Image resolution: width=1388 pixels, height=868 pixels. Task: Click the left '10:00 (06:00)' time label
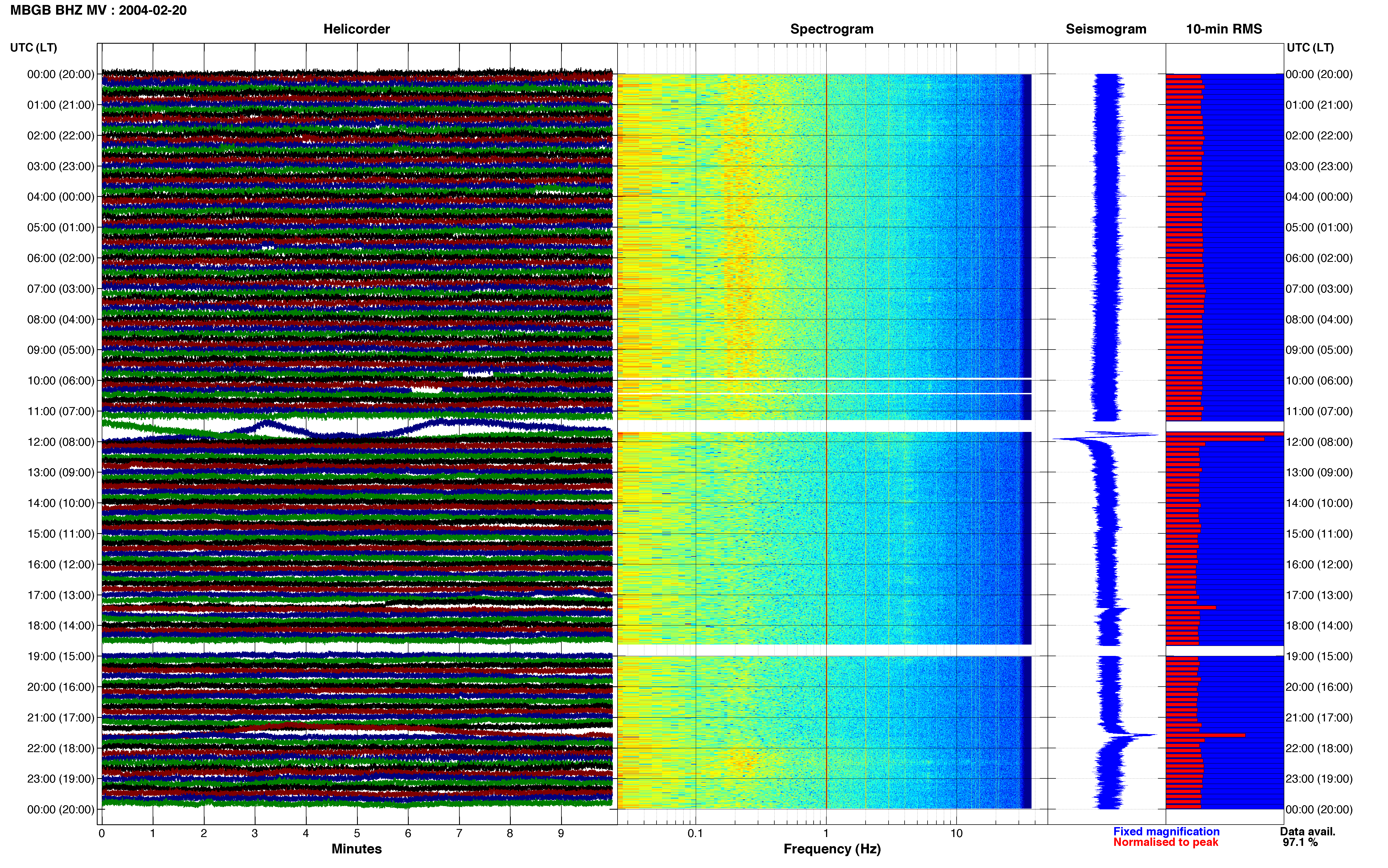coord(61,380)
